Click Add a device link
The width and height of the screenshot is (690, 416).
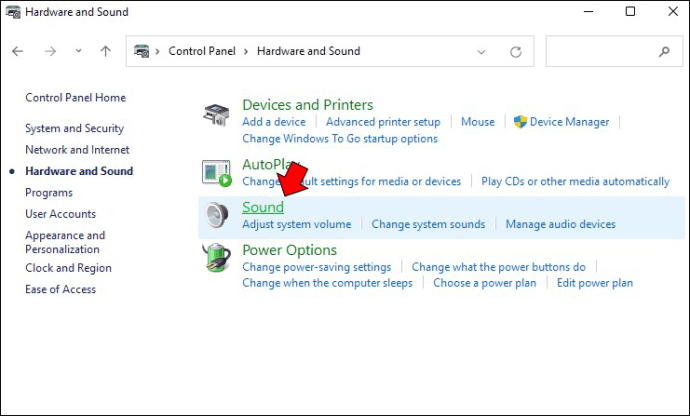pos(274,122)
